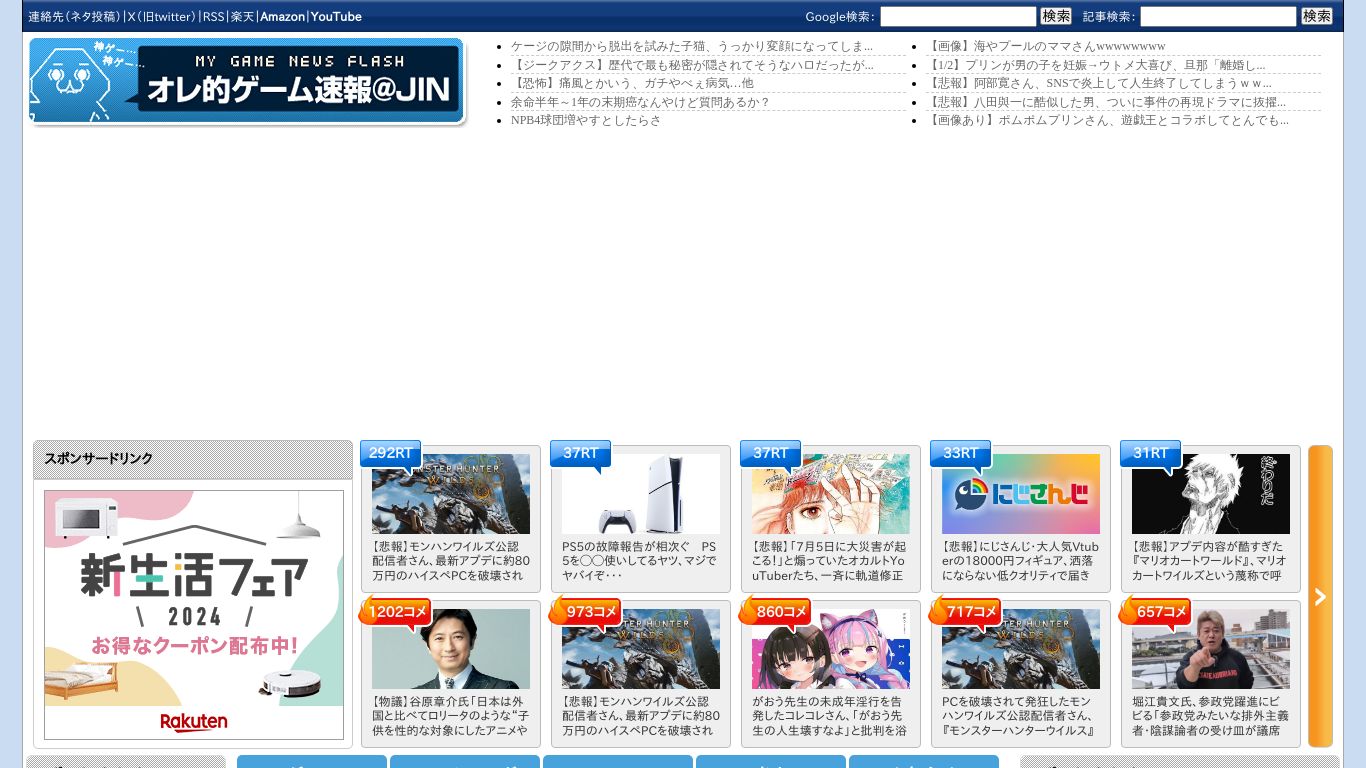The height and width of the screenshot is (768, 1366).
Task: Click the 973コメ flame comment badge
Action: point(586,611)
